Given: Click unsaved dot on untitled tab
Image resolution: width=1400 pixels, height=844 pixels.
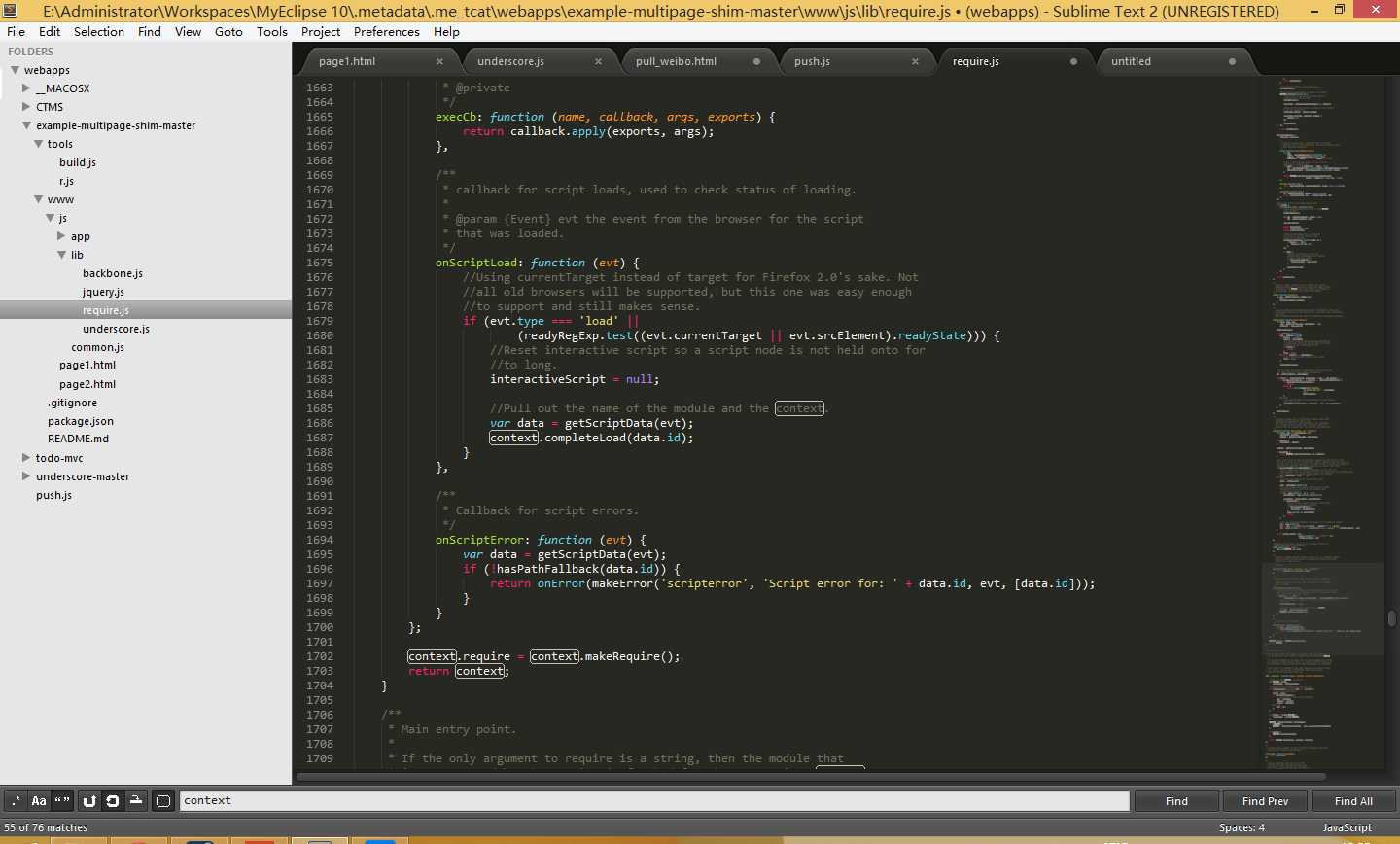Looking at the screenshot, I should coord(1232,61).
